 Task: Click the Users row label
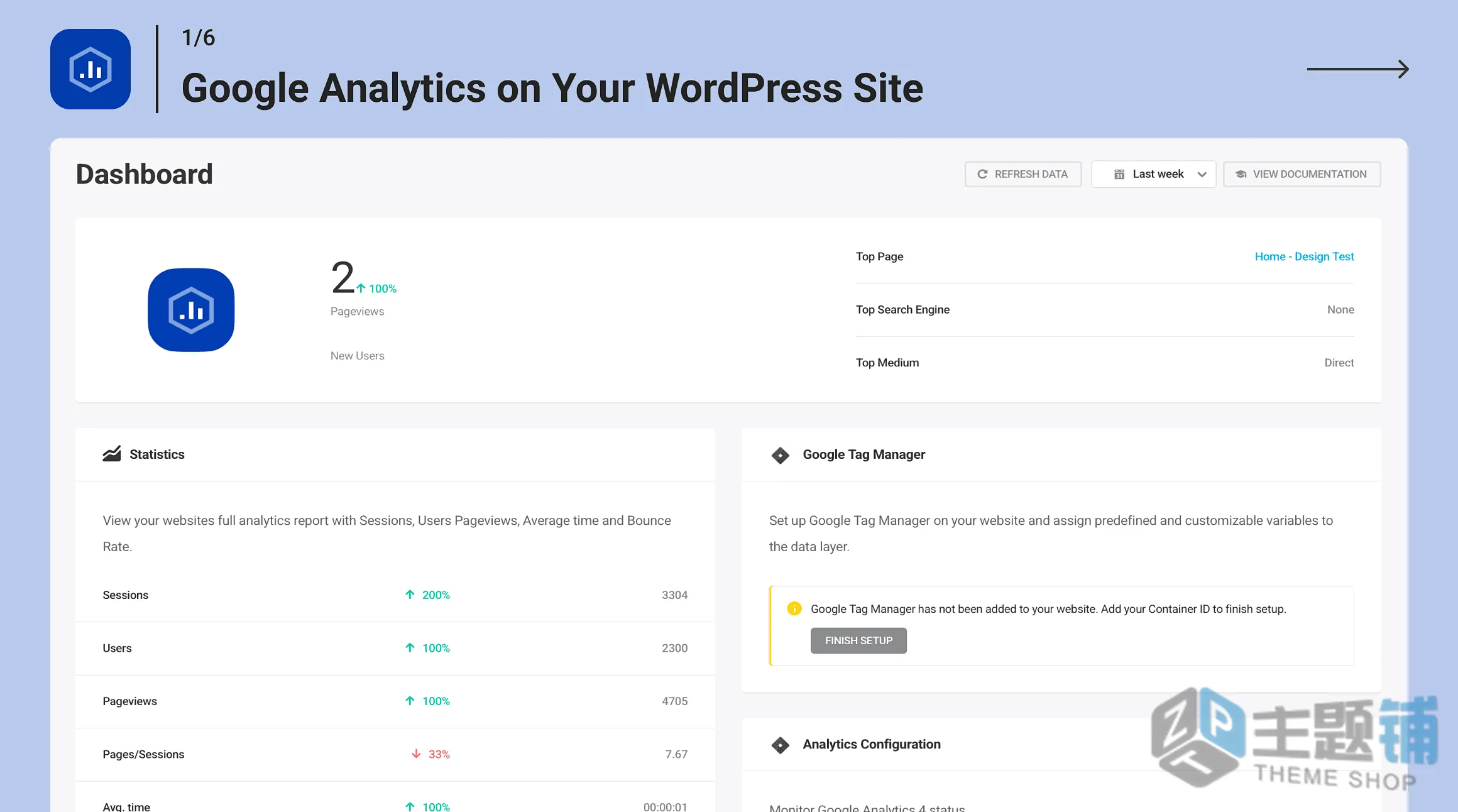(117, 648)
